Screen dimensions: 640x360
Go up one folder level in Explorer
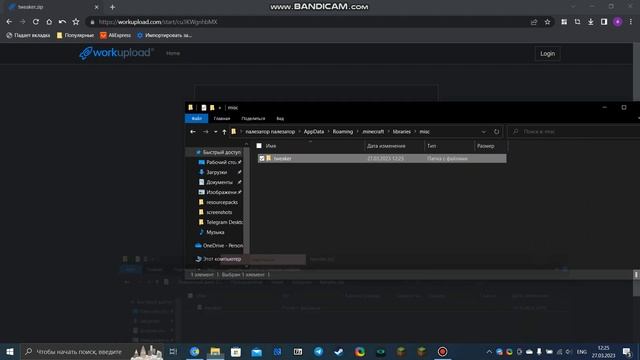click(x=224, y=132)
